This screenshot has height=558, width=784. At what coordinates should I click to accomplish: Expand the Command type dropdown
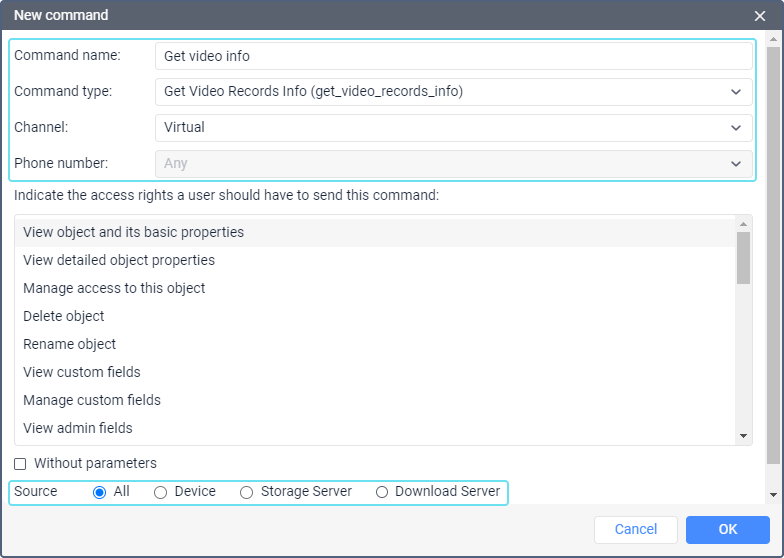[x=454, y=92]
